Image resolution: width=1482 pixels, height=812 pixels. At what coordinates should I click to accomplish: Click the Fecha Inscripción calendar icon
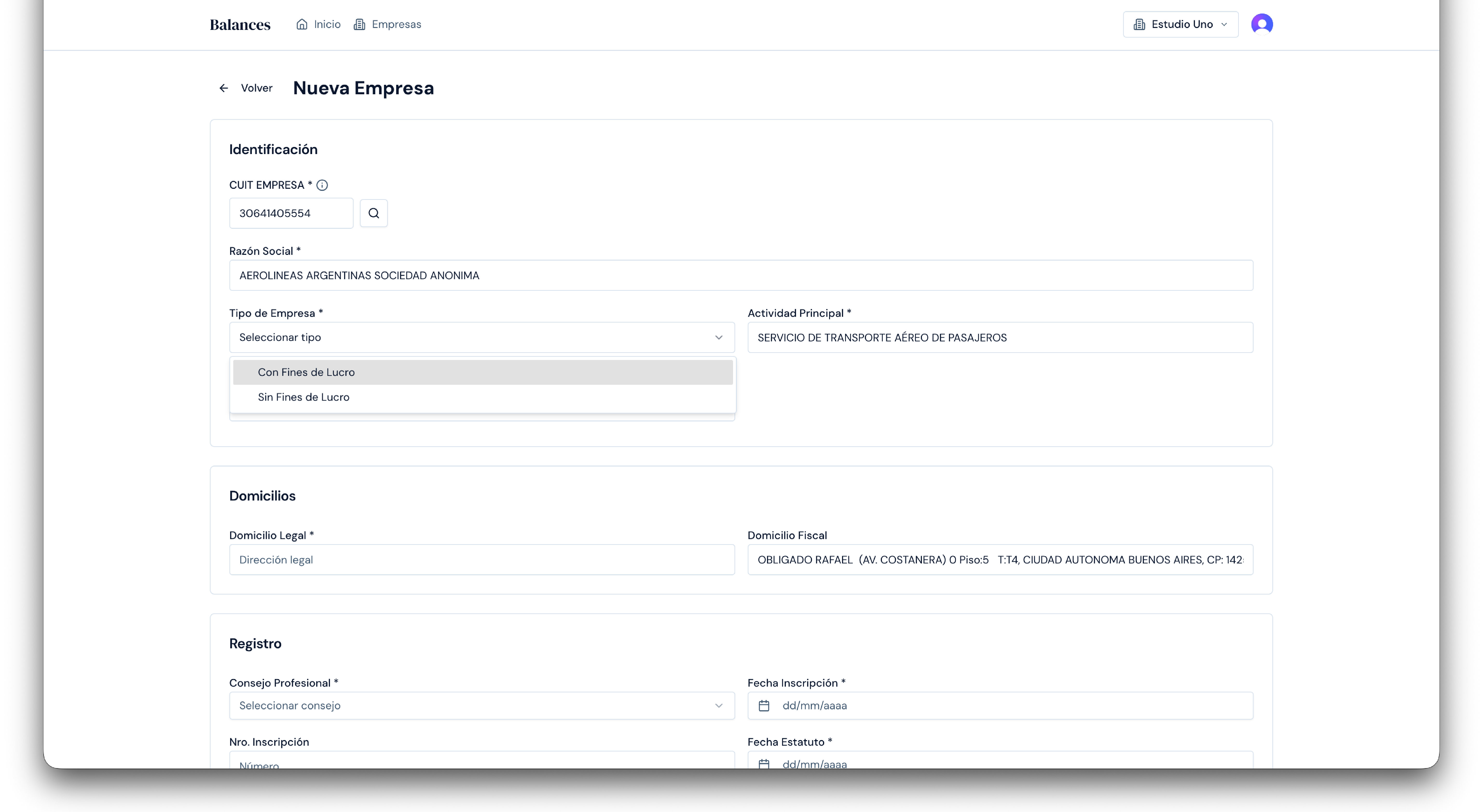[763, 706]
